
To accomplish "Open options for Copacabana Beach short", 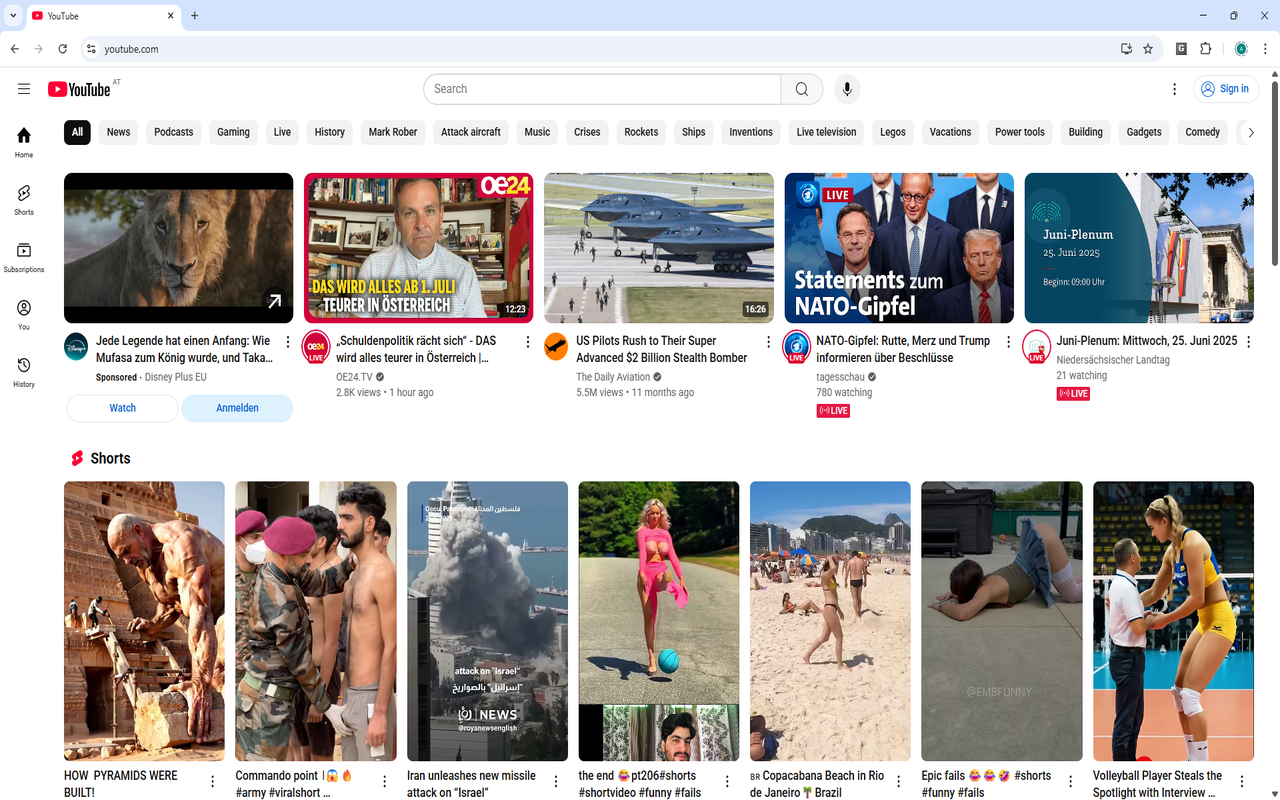I will [898, 782].
